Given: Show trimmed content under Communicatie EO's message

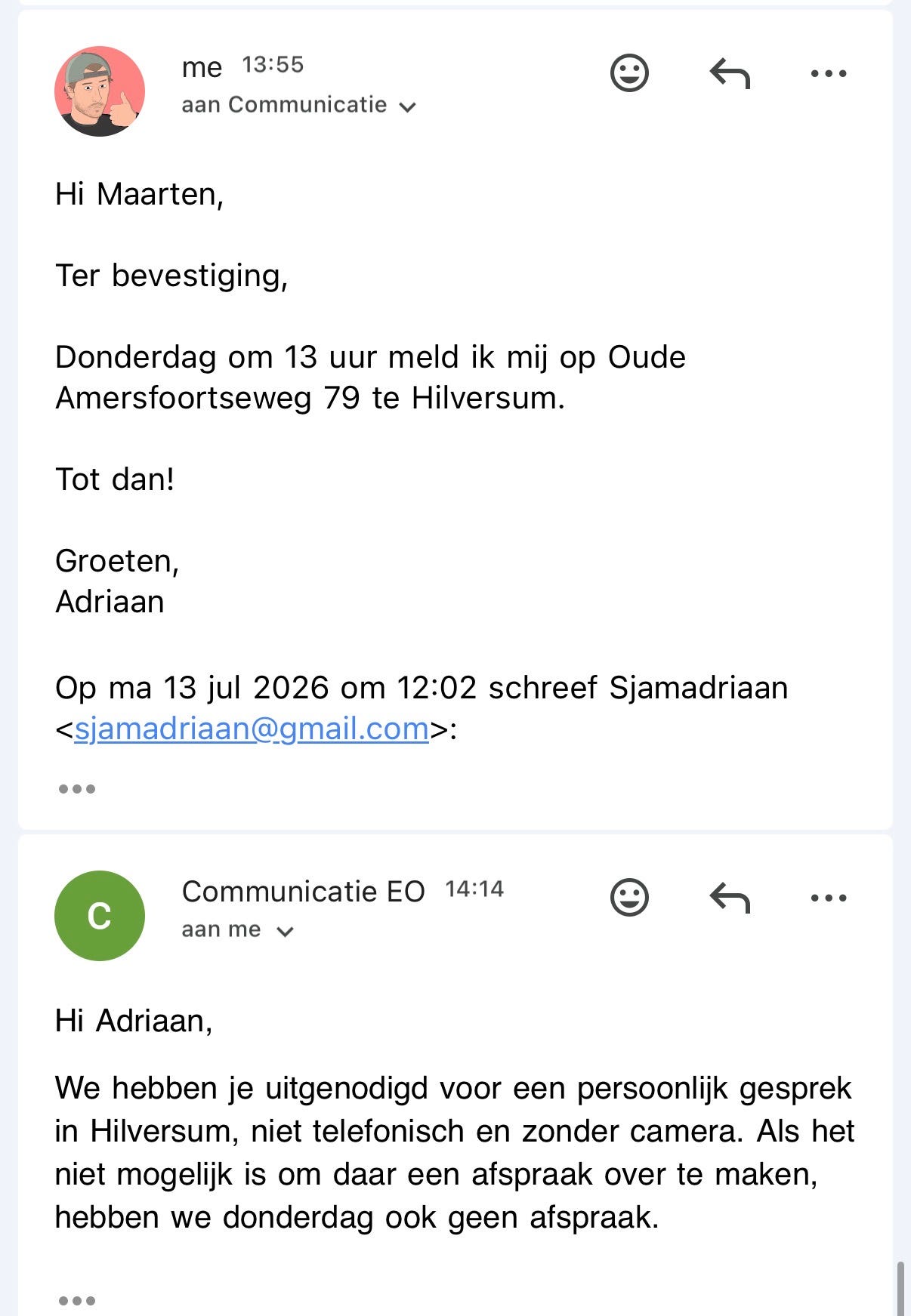Looking at the screenshot, I should pos(77,1301).
